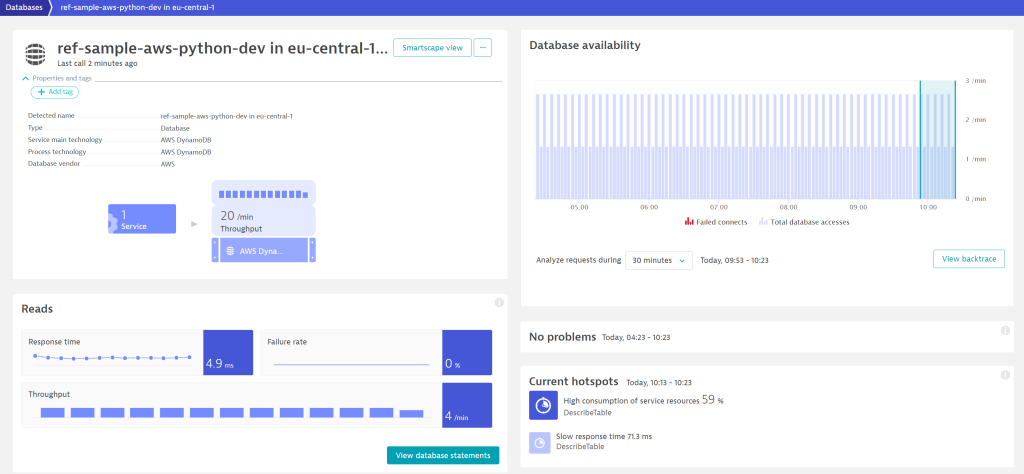Click the slow response time hotspot icon

click(x=540, y=441)
